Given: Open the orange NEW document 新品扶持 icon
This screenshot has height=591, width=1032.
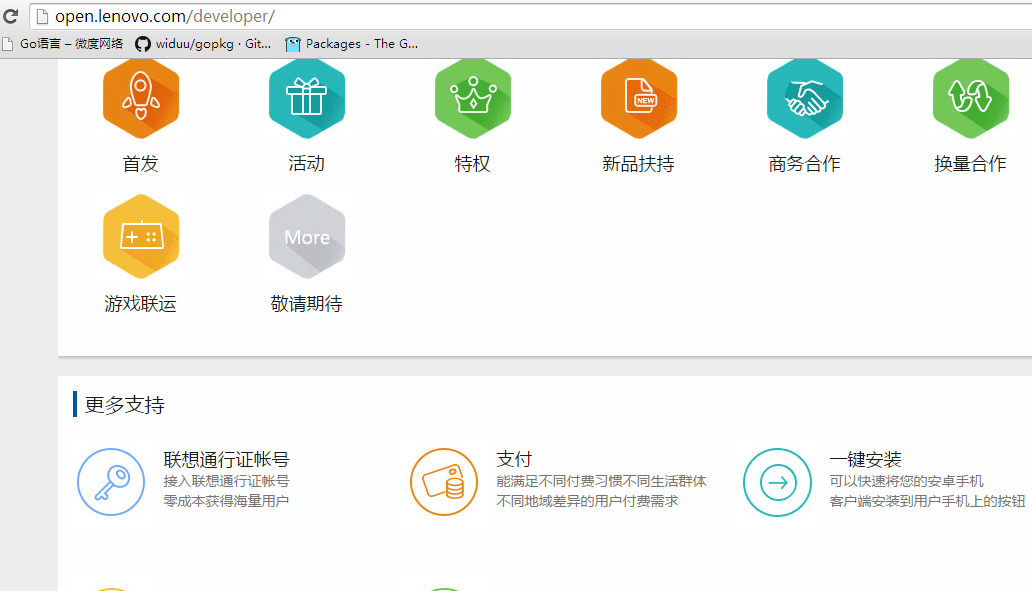Looking at the screenshot, I should (639, 99).
